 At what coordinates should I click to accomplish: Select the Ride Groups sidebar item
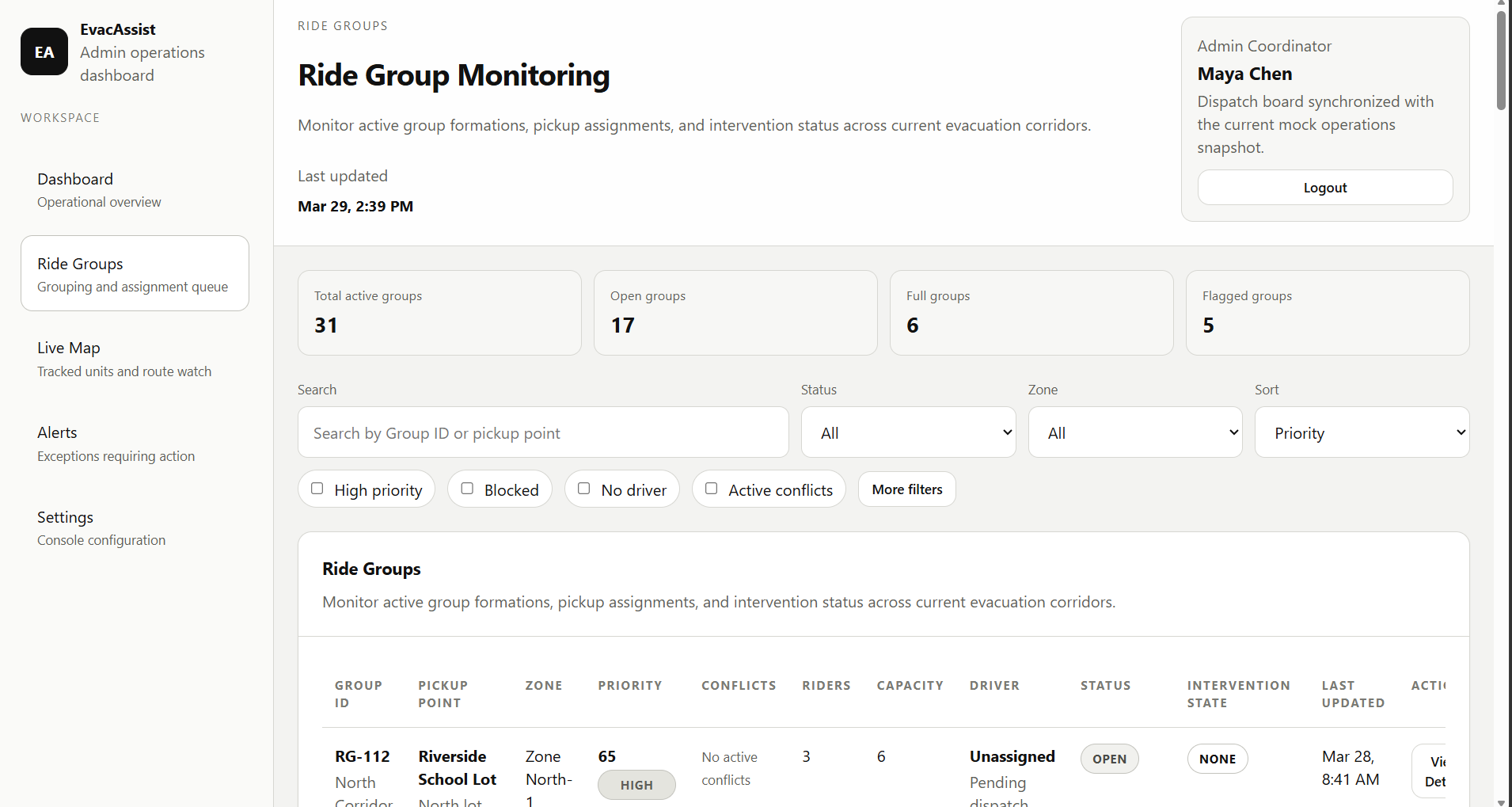tap(135, 274)
